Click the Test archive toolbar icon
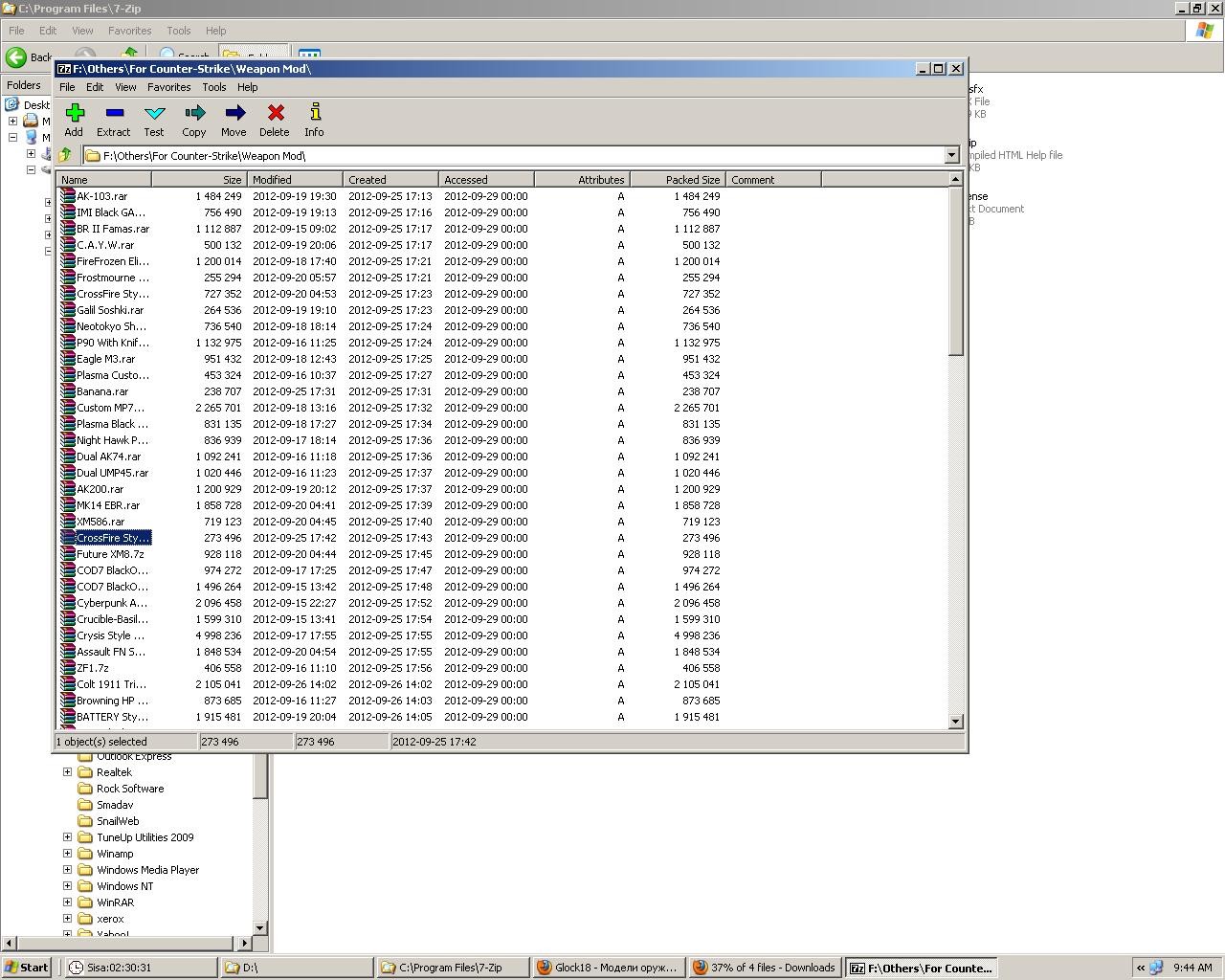Viewport: 1225px width, 980px height. click(x=154, y=113)
